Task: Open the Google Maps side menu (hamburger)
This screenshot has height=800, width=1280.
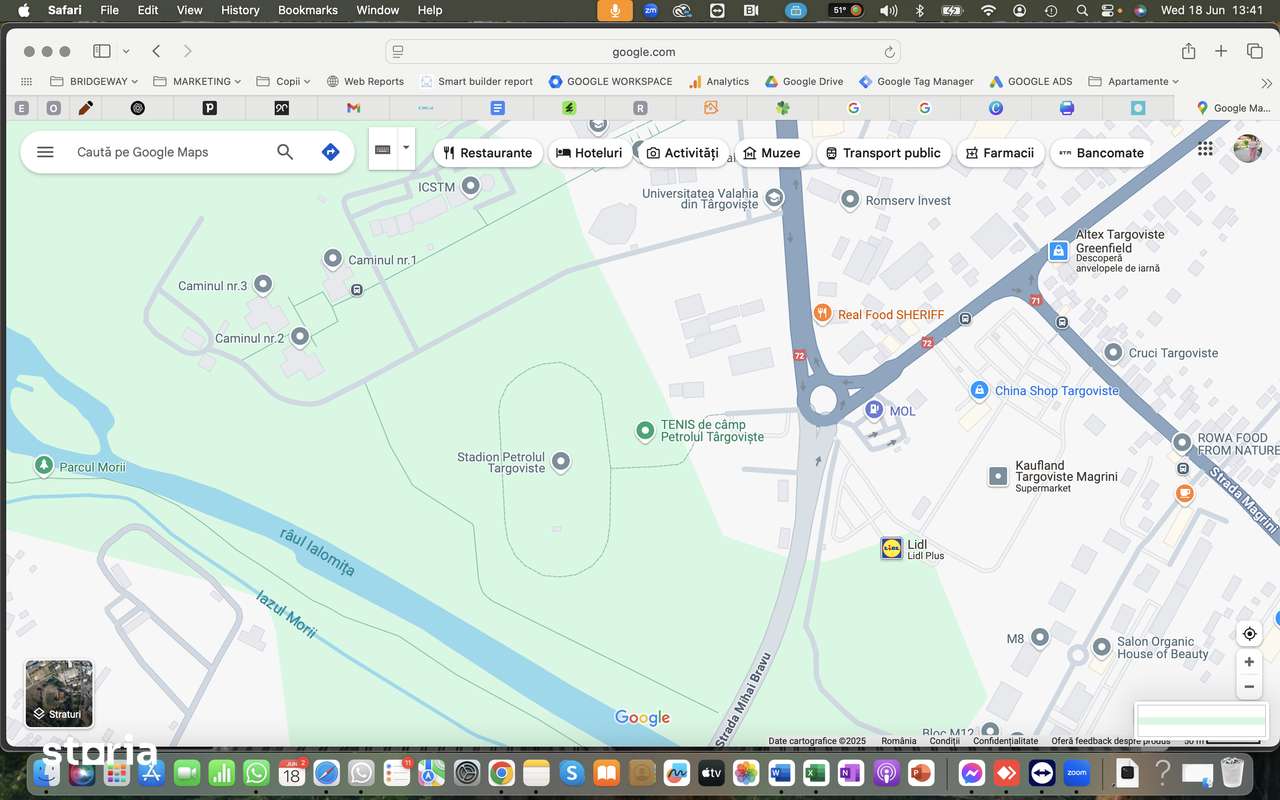Action: (45, 152)
